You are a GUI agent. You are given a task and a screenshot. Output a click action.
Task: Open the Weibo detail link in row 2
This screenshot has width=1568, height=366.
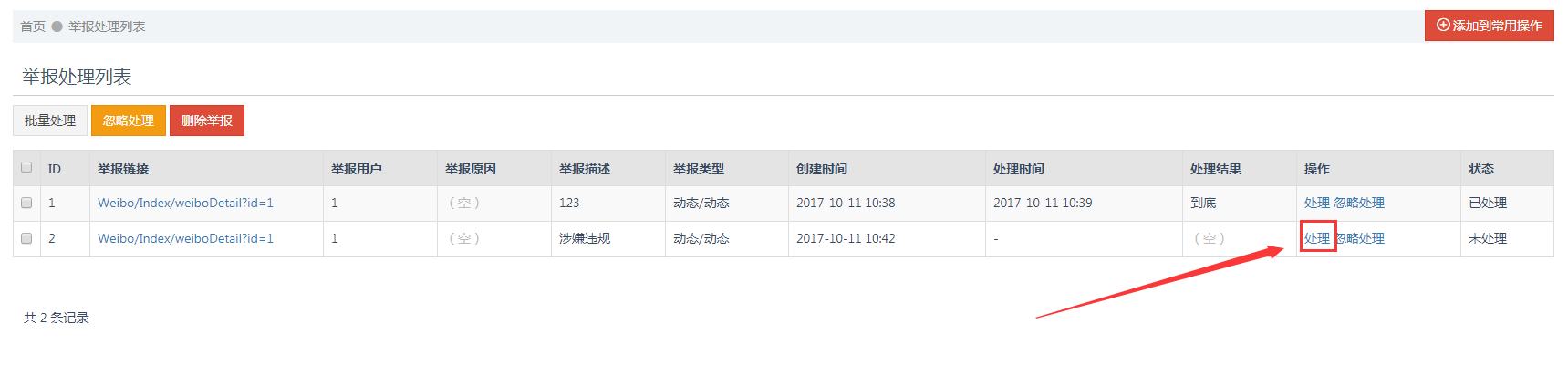point(185,238)
